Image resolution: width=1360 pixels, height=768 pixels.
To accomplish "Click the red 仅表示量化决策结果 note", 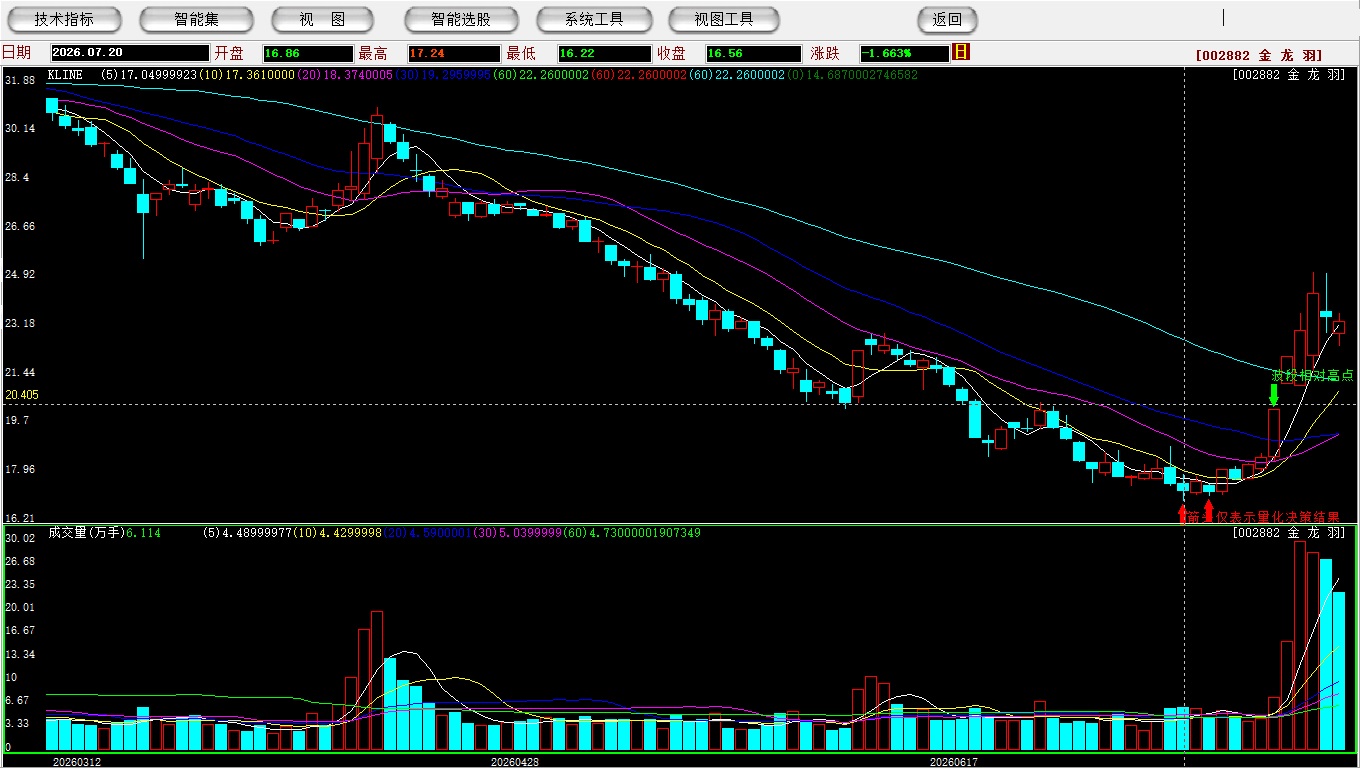I will pos(1277,517).
